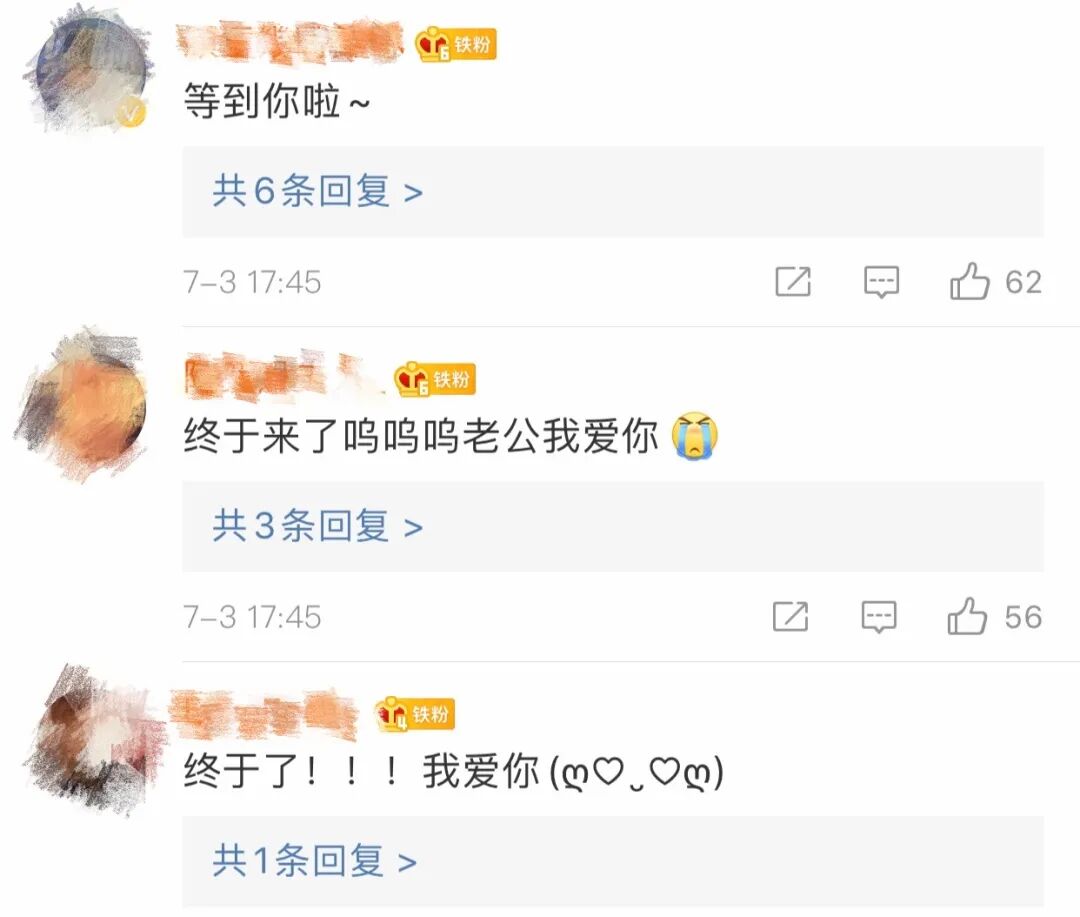Repost the second comment using share icon
This screenshot has width=1080, height=917.
click(791, 617)
